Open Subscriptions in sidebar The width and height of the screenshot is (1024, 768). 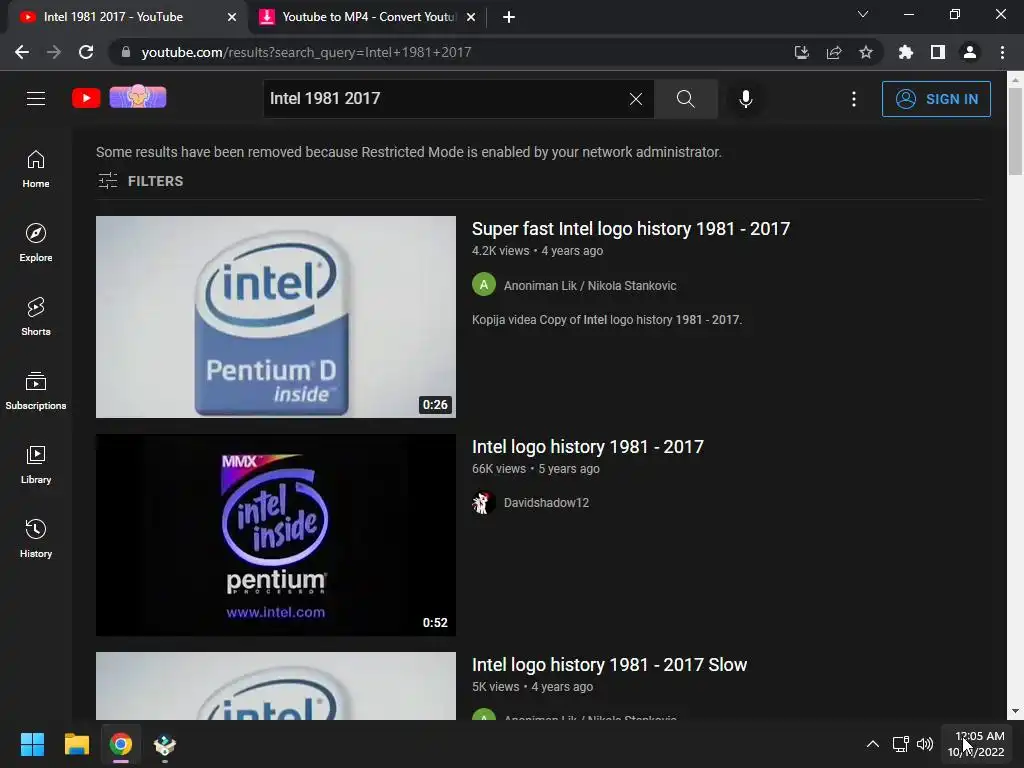tap(36, 391)
